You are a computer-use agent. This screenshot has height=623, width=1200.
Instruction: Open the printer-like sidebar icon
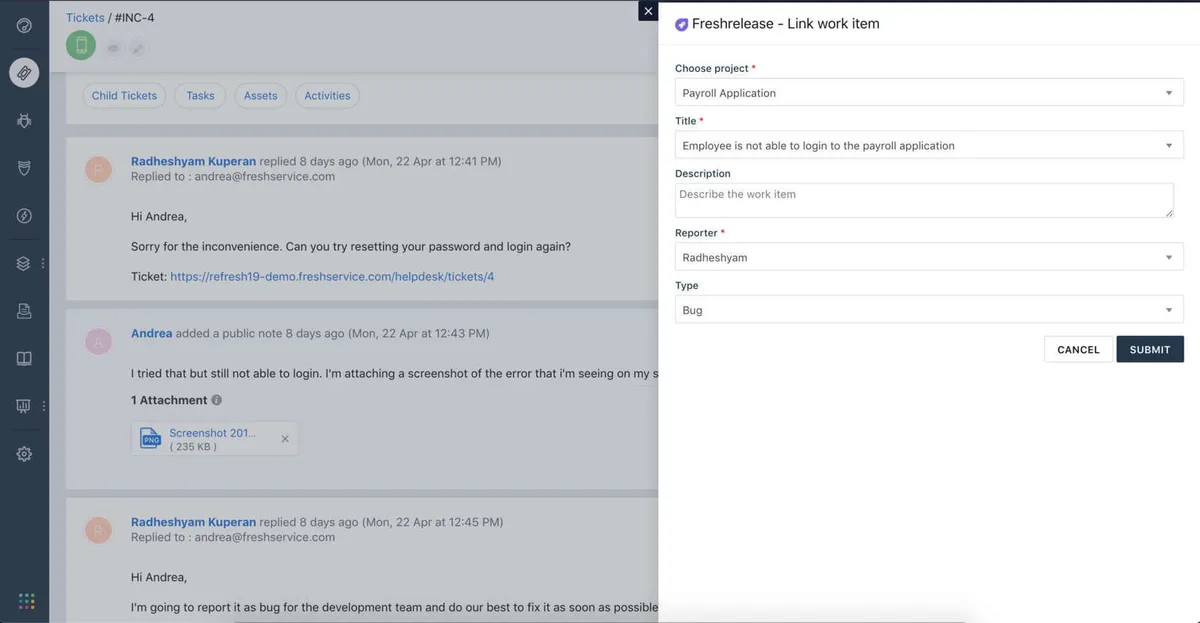click(24, 311)
